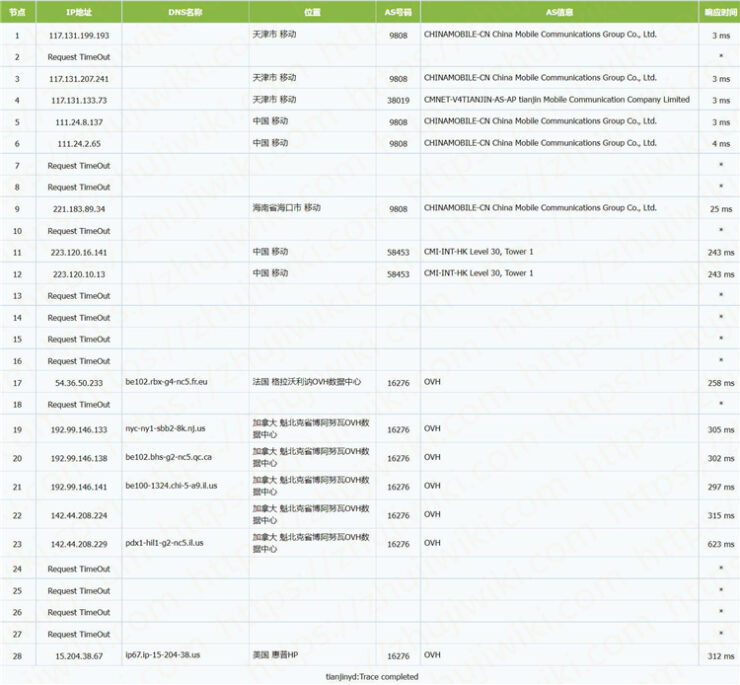Click Request TimeOut in row 10
Viewport: 740px width, 685px height.
coord(79,231)
